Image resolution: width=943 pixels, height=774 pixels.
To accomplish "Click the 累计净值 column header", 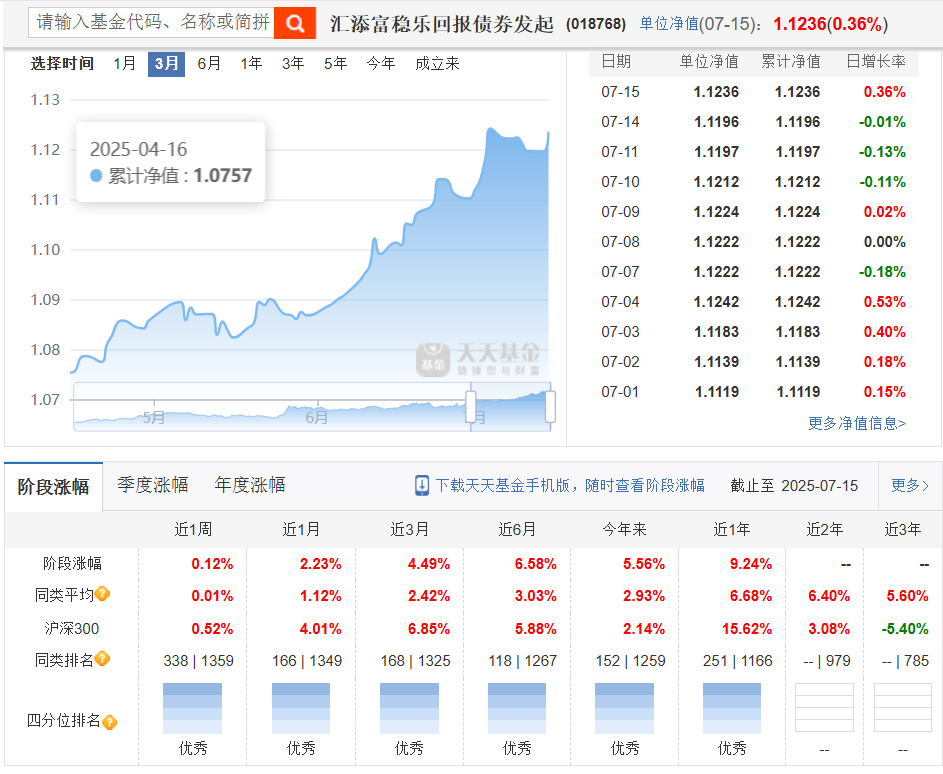I will (x=791, y=61).
